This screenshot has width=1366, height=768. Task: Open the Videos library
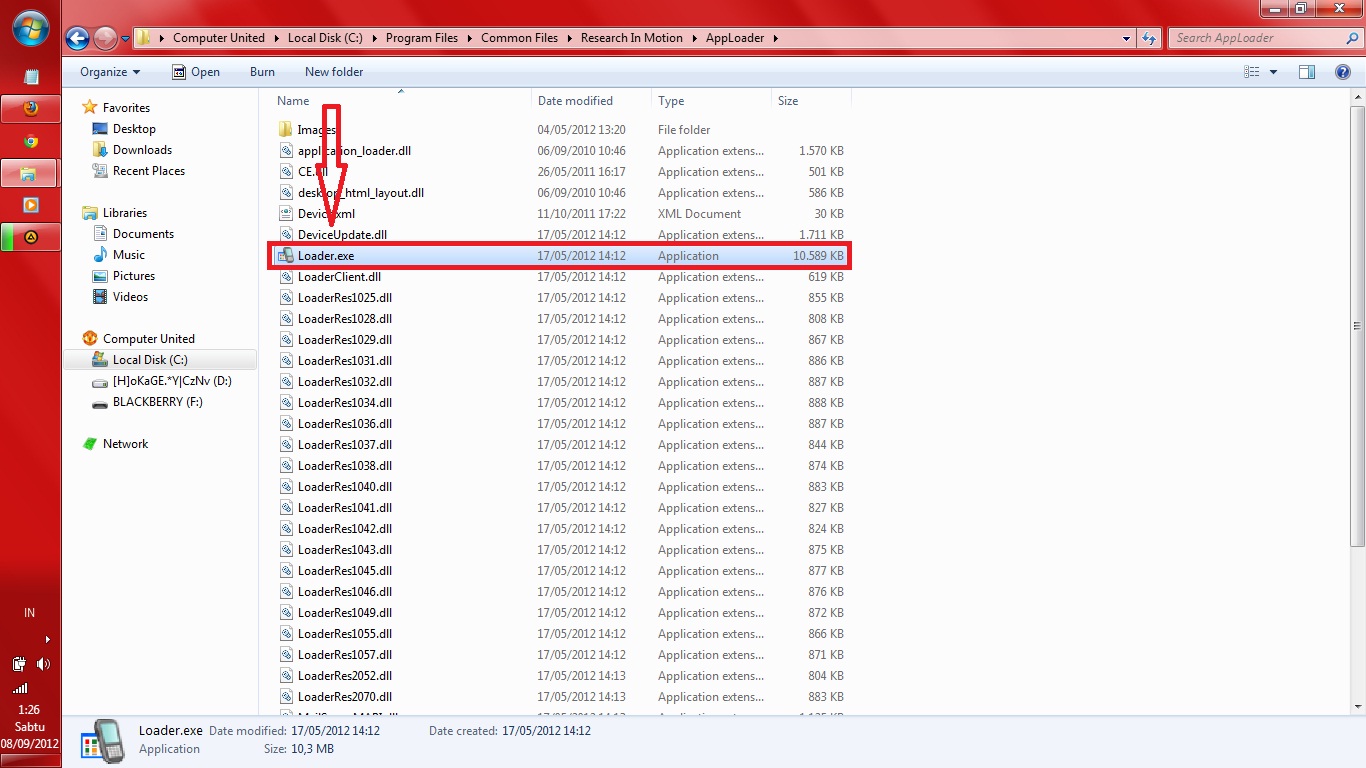tap(131, 297)
